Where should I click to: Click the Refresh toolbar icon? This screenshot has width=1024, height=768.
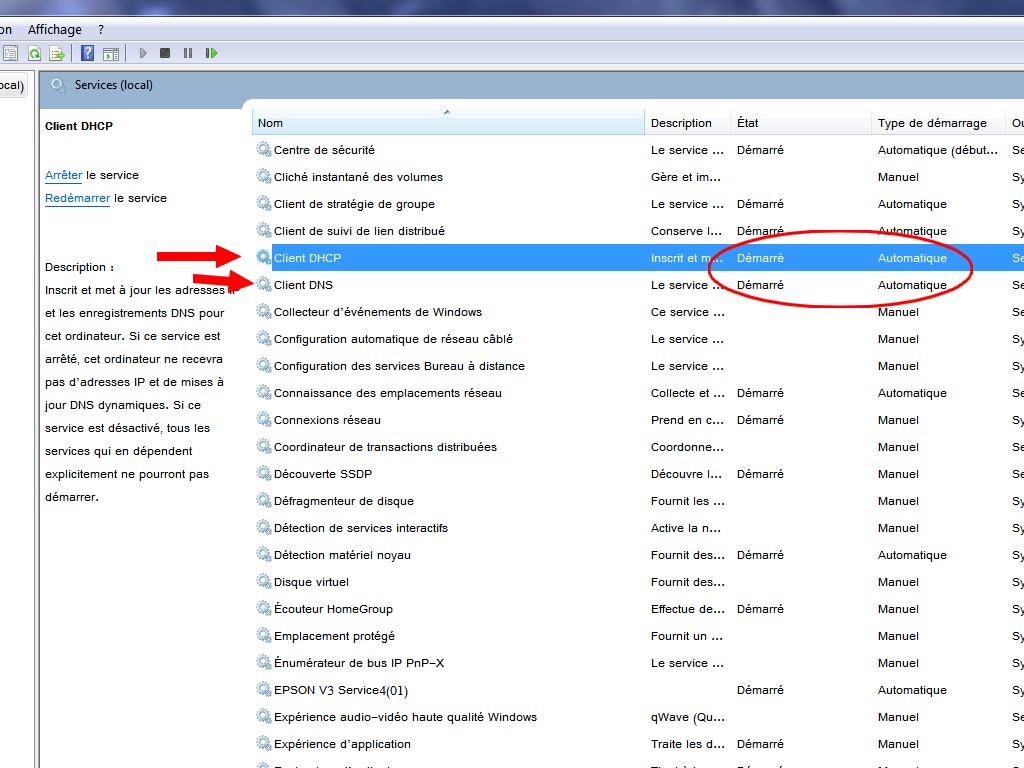[34, 53]
